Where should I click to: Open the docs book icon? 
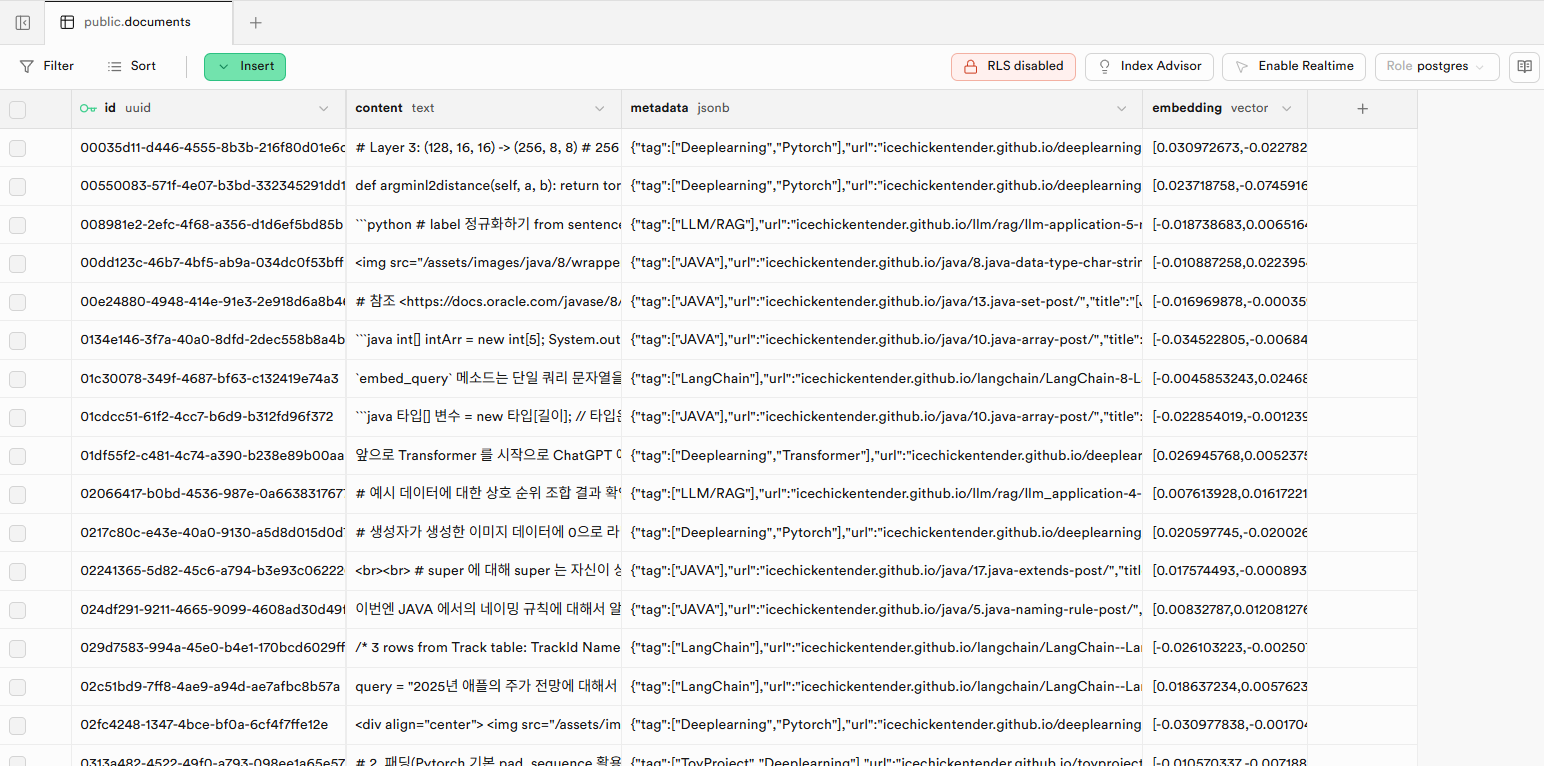(x=1524, y=67)
